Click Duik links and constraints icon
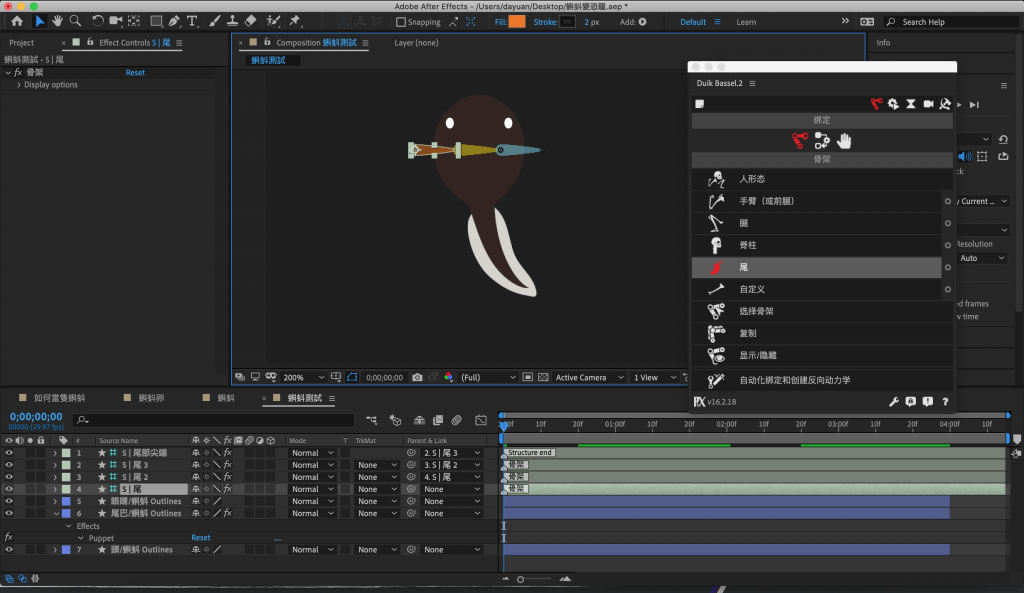This screenshot has height=593, width=1024. pos(822,140)
